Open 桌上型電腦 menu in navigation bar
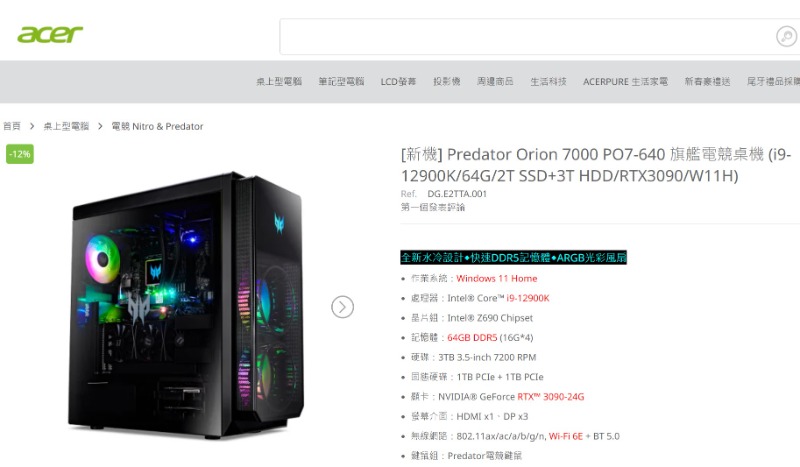The width and height of the screenshot is (800, 467). point(279,82)
